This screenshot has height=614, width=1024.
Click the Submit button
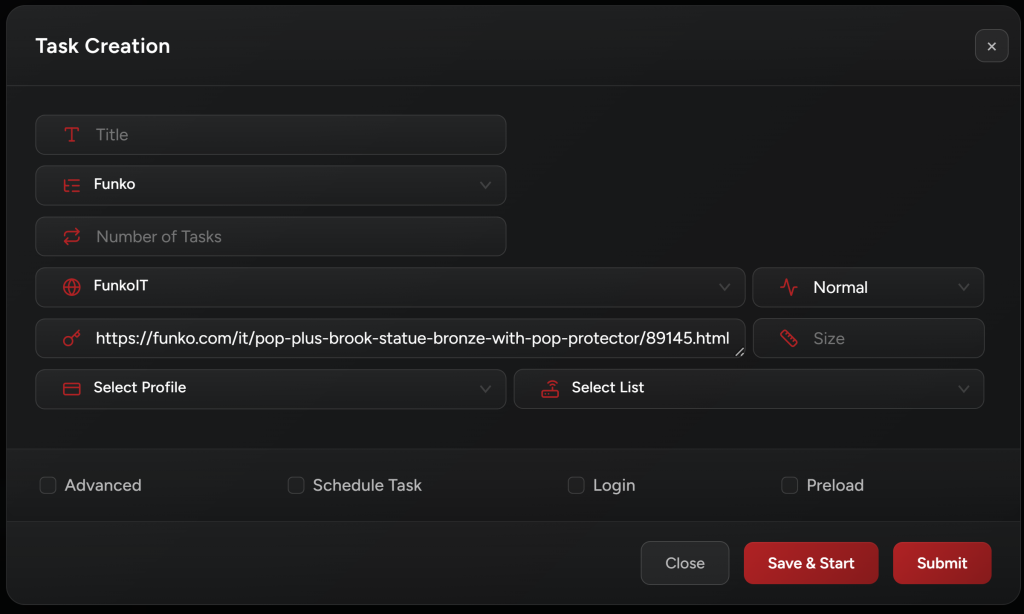[941, 563]
